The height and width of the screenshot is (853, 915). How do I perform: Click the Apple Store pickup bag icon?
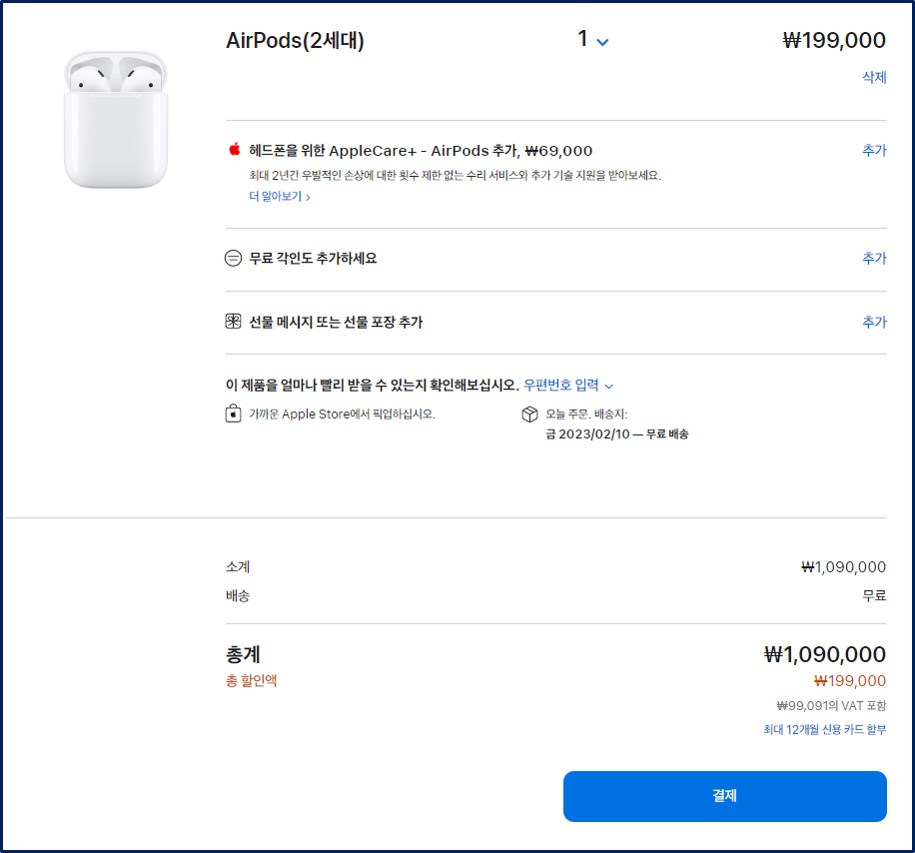pyautogui.click(x=232, y=413)
